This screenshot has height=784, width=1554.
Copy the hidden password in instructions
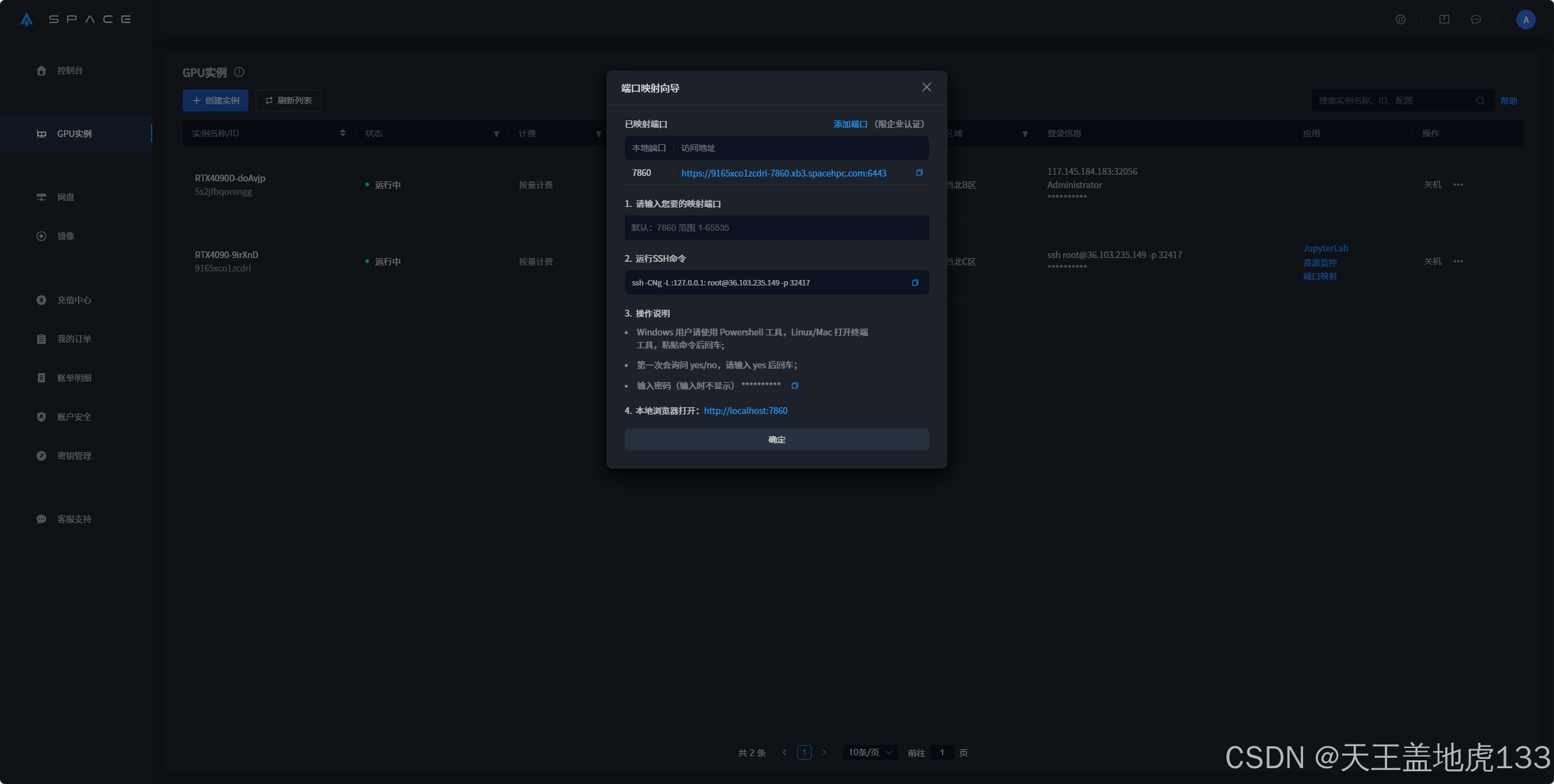[x=795, y=385]
